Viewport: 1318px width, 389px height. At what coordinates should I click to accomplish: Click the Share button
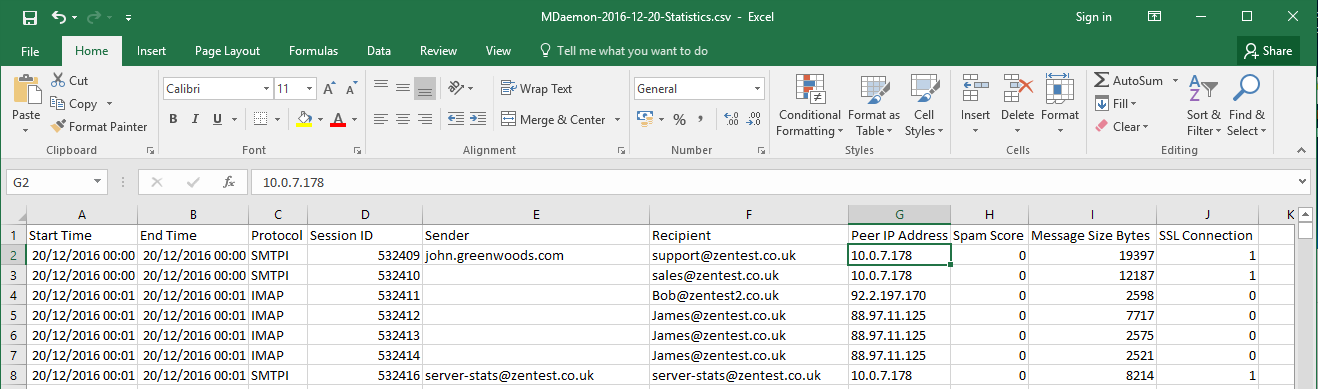[x=1268, y=51]
